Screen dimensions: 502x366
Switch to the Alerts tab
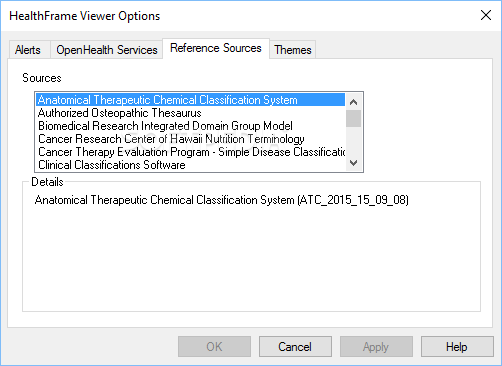[x=28, y=50]
